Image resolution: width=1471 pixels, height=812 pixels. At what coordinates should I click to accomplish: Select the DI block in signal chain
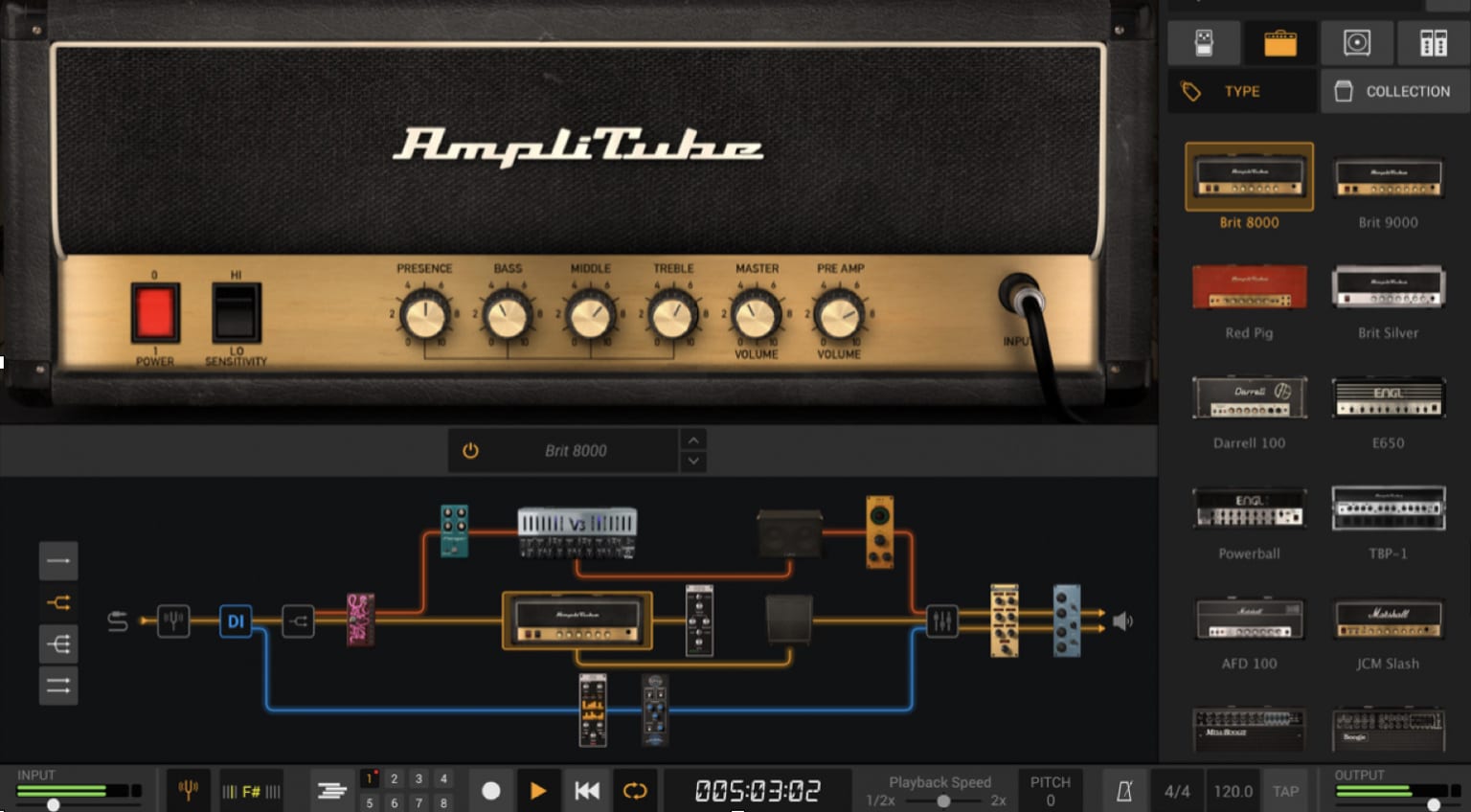(236, 621)
